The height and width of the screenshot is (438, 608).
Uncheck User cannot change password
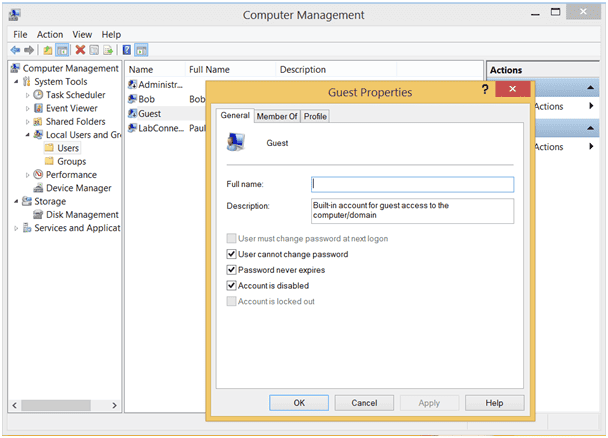[x=231, y=254]
